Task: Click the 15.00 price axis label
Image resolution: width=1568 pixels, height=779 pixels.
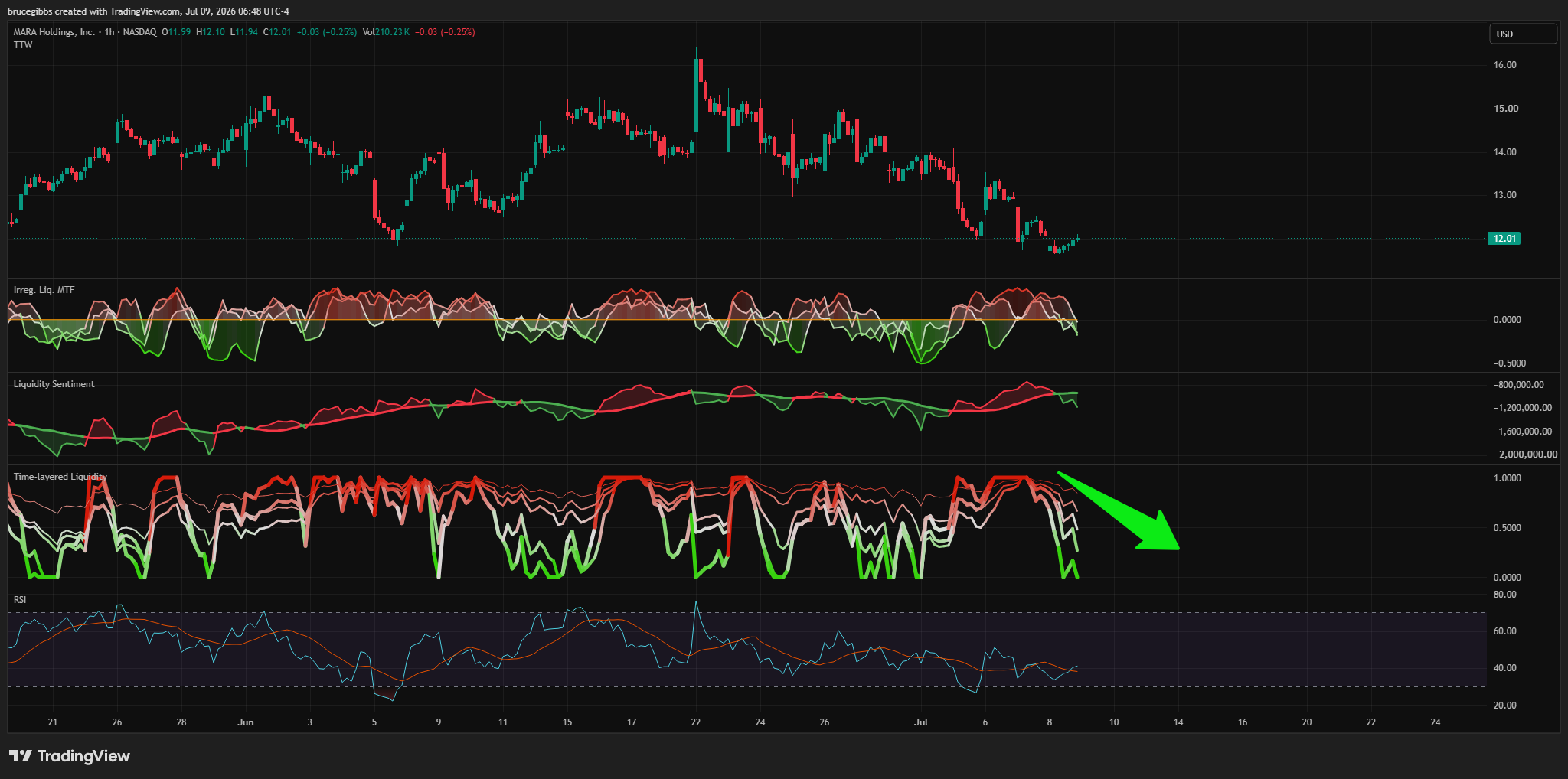Action: tap(1505, 109)
